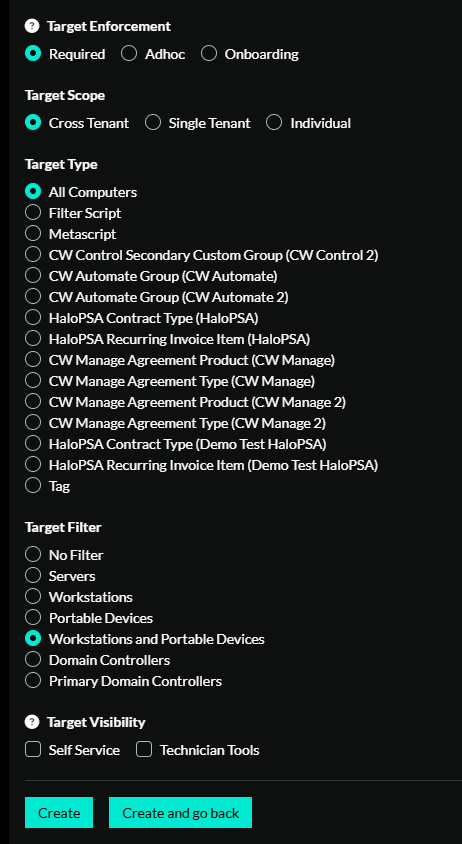Click the Target Visibility help icon
The height and width of the screenshot is (844, 462).
coord(32,722)
